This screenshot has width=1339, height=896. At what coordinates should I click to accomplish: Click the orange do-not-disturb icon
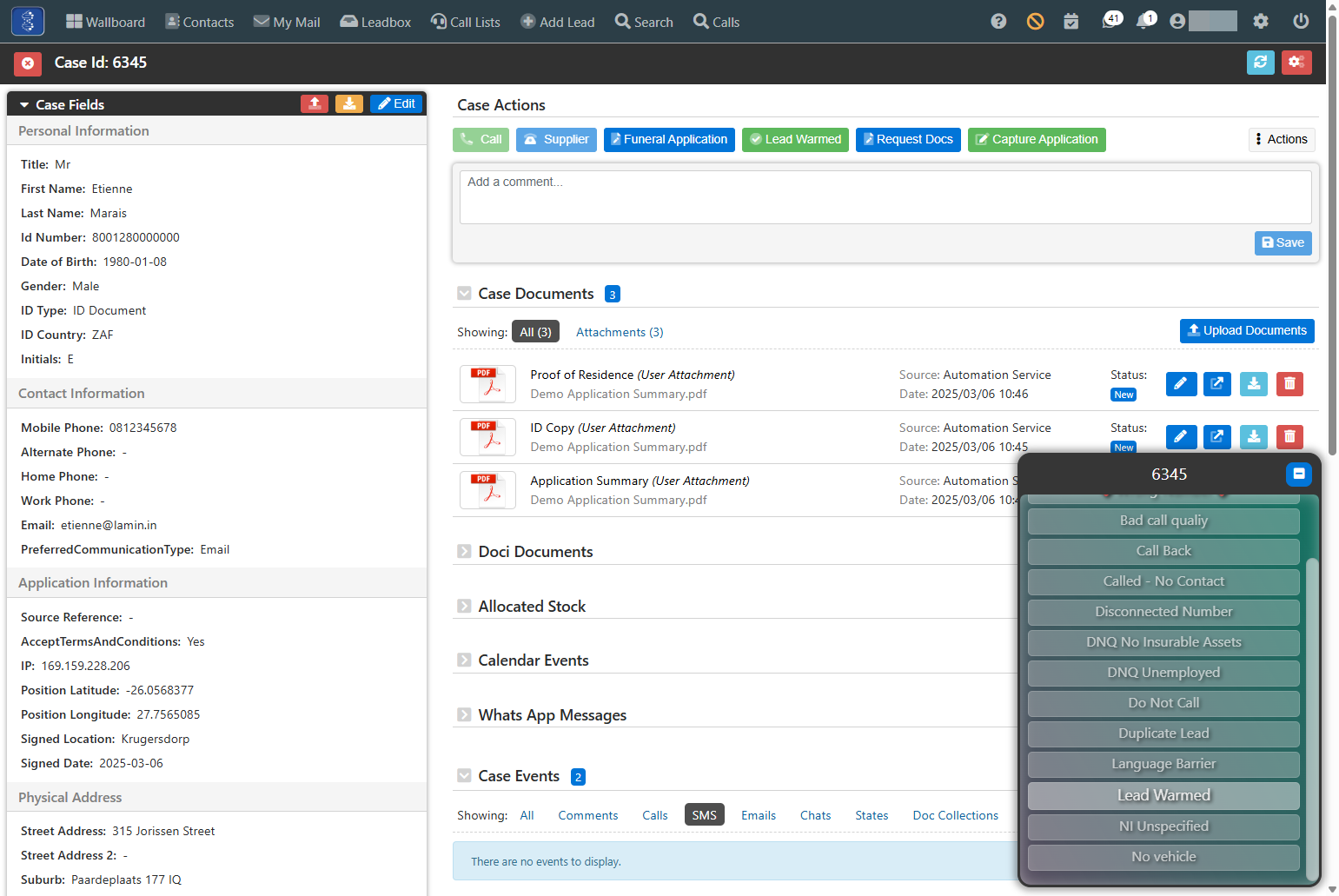[1035, 22]
